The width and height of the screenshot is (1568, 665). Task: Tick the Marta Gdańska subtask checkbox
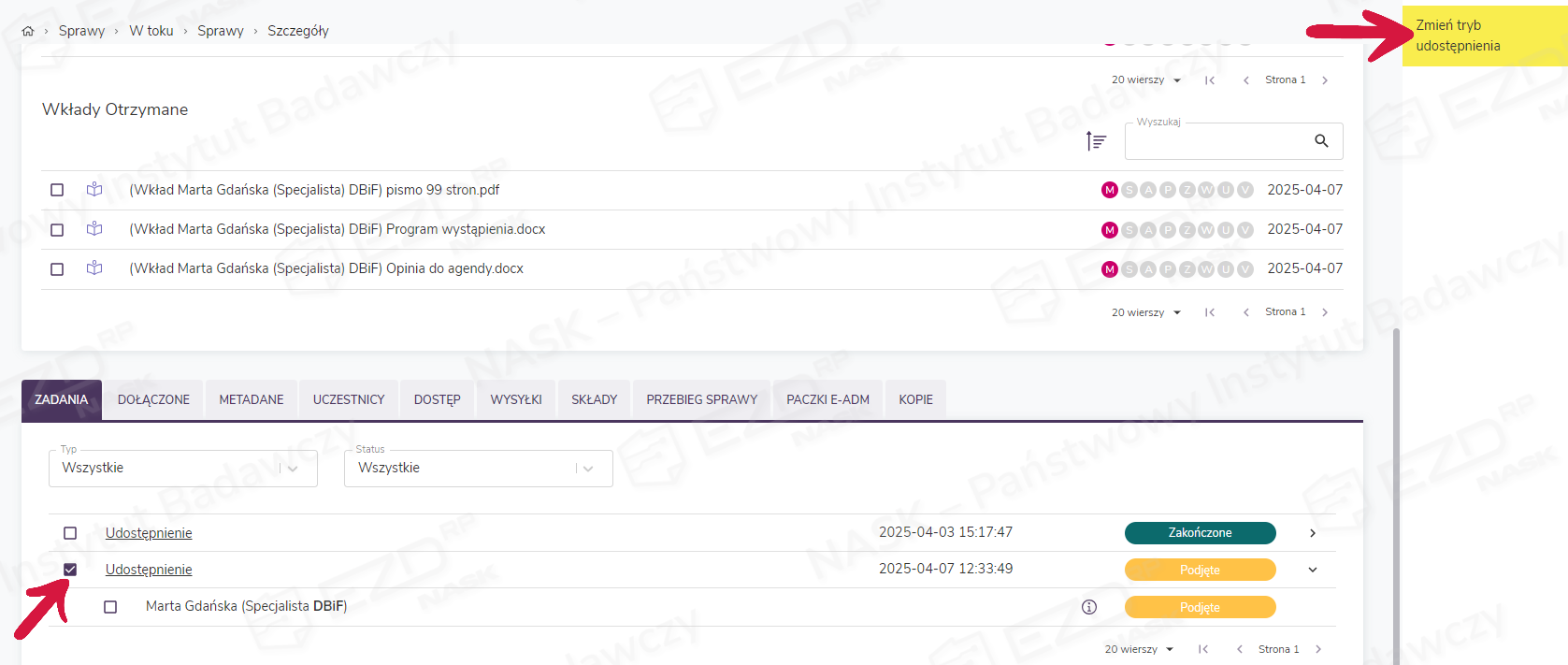110,607
